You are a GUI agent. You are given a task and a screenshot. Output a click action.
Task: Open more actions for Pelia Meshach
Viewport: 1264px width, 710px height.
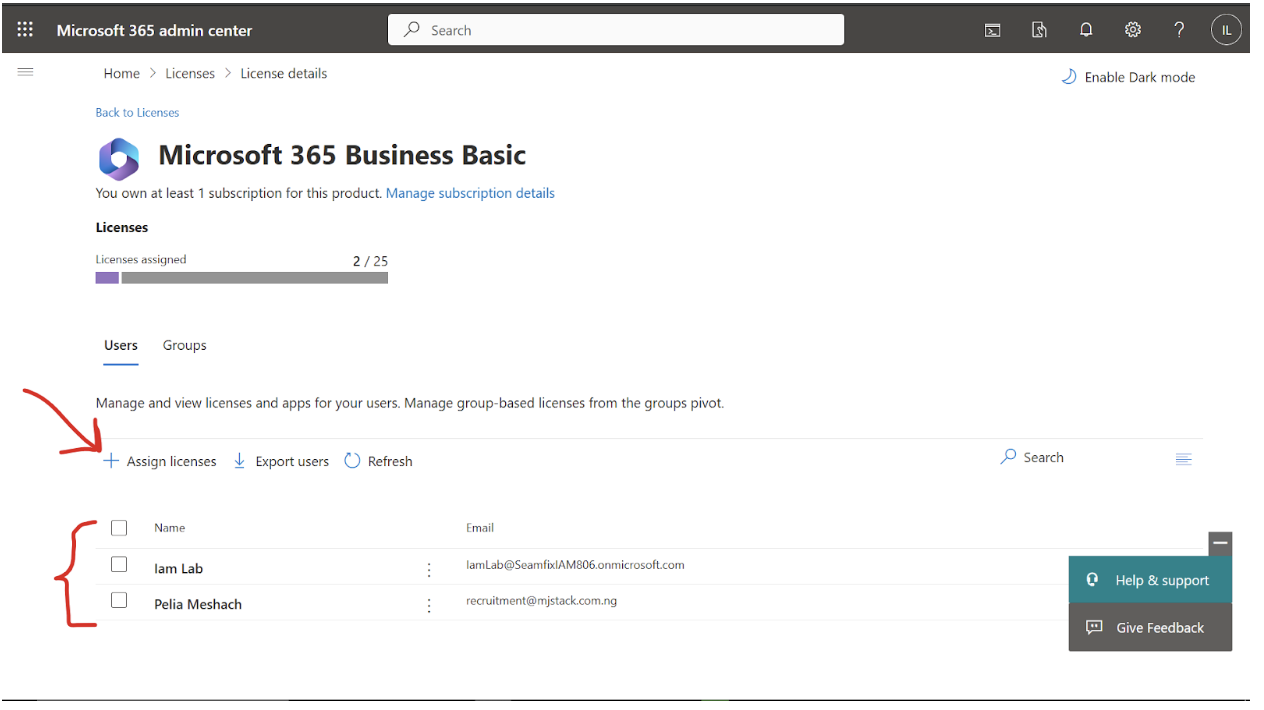click(x=429, y=605)
